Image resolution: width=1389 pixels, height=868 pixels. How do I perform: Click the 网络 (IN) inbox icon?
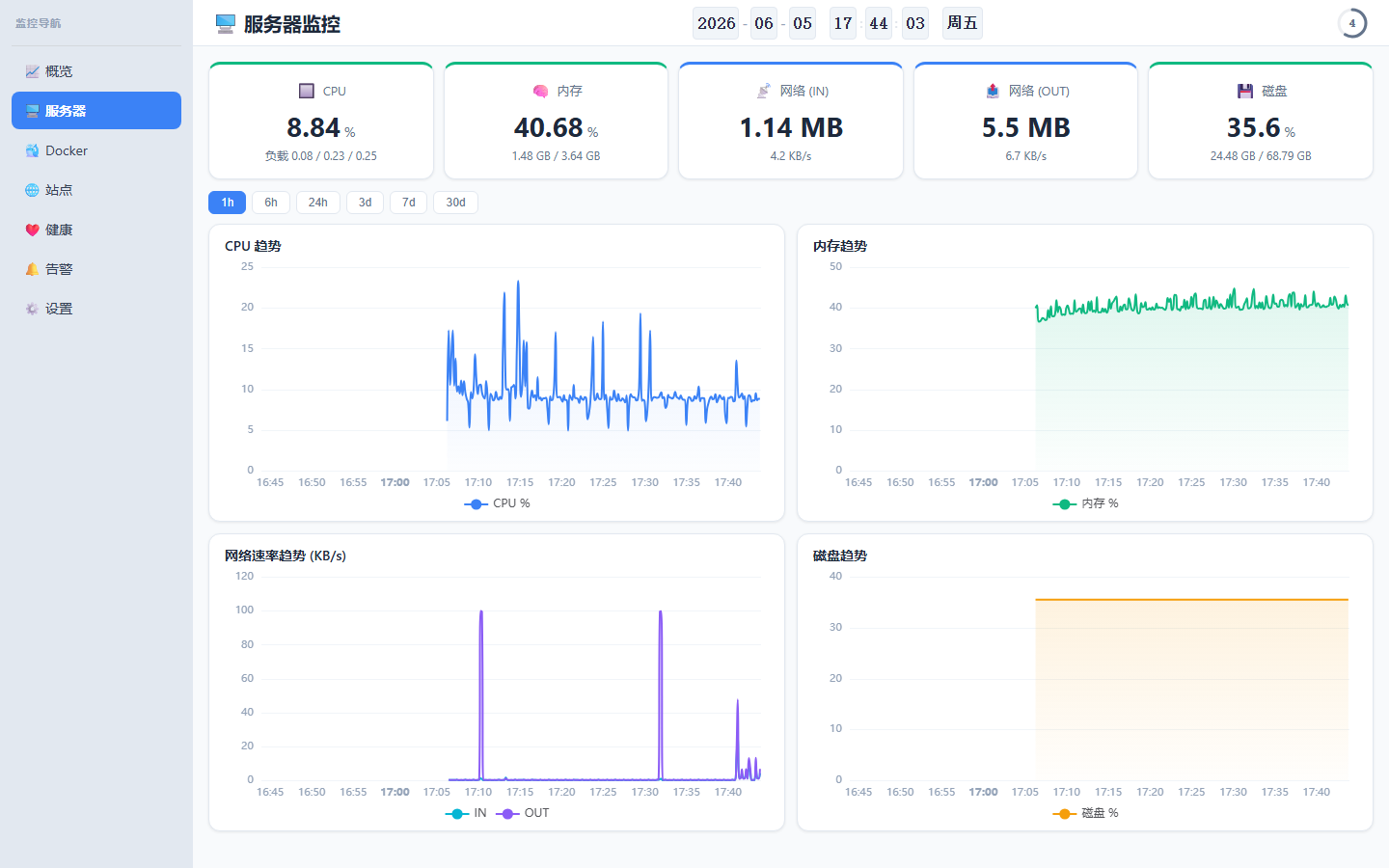tap(763, 91)
